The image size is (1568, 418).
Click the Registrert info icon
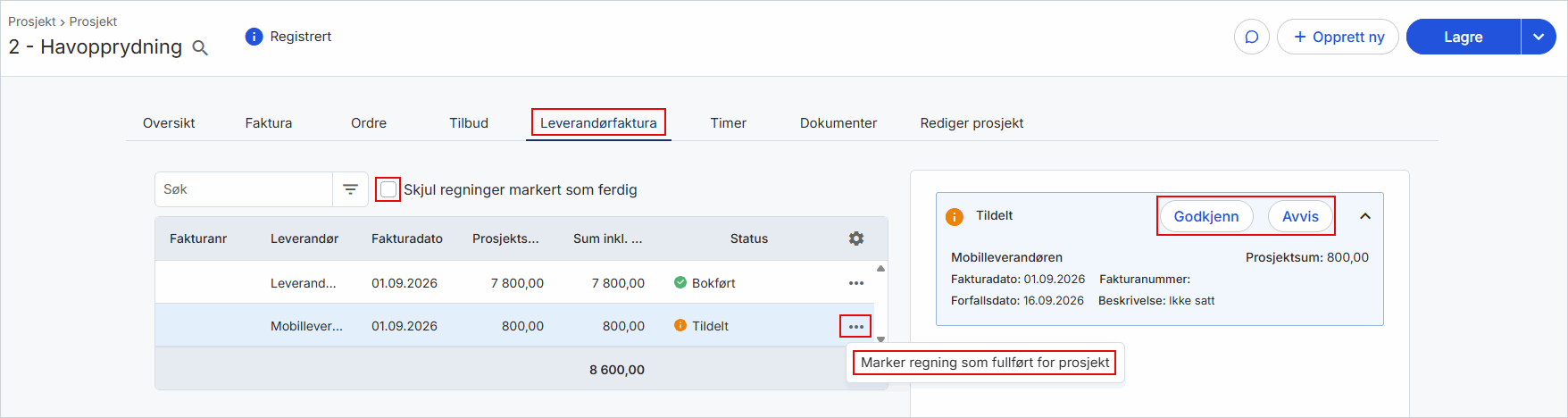coord(254,37)
